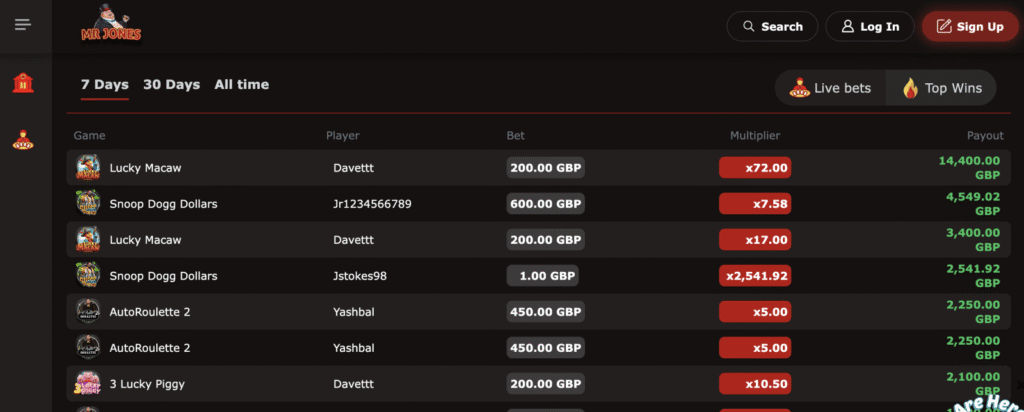Click the red Sign Up button
The image size is (1024, 412).
click(970, 27)
